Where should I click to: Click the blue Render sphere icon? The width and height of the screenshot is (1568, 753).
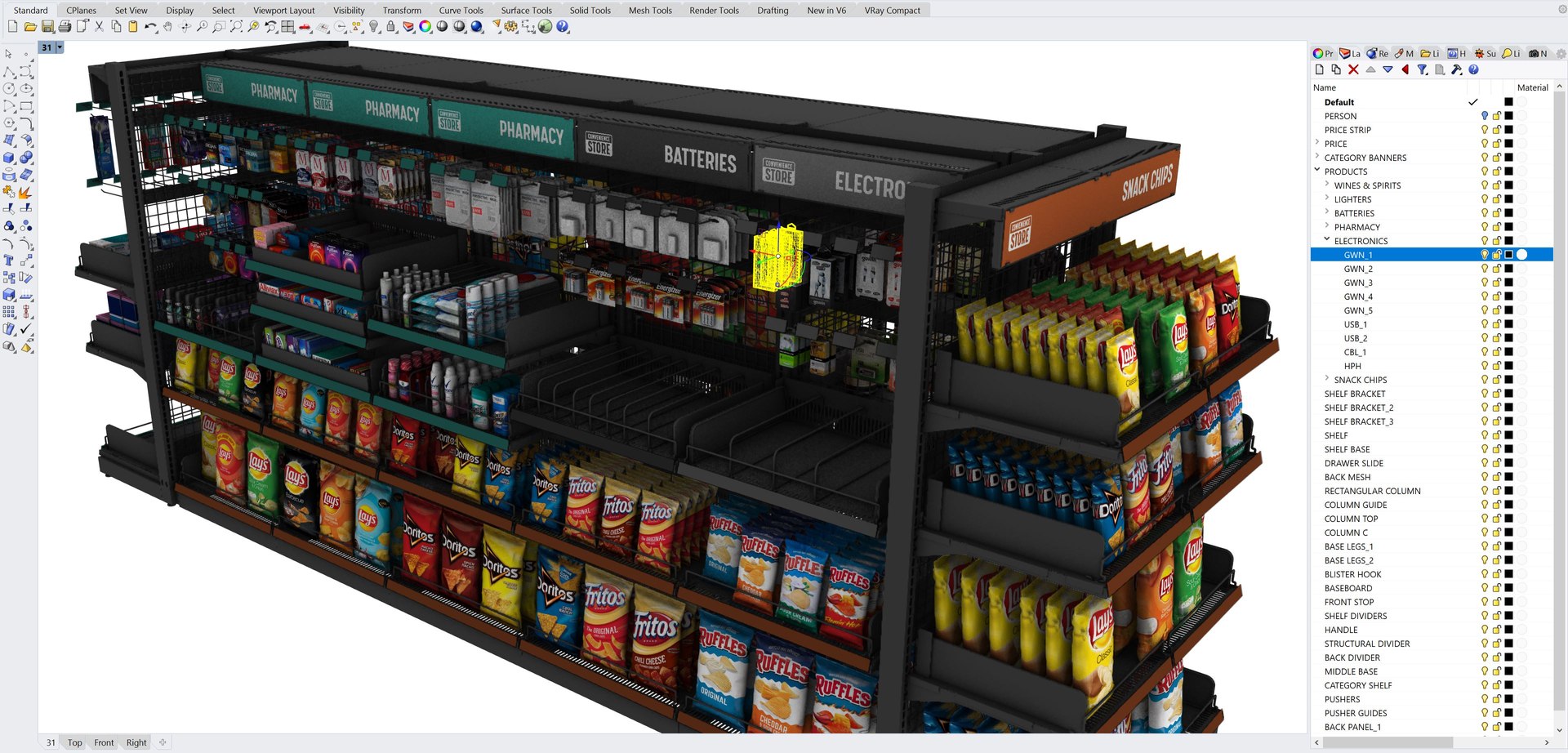[477, 27]
